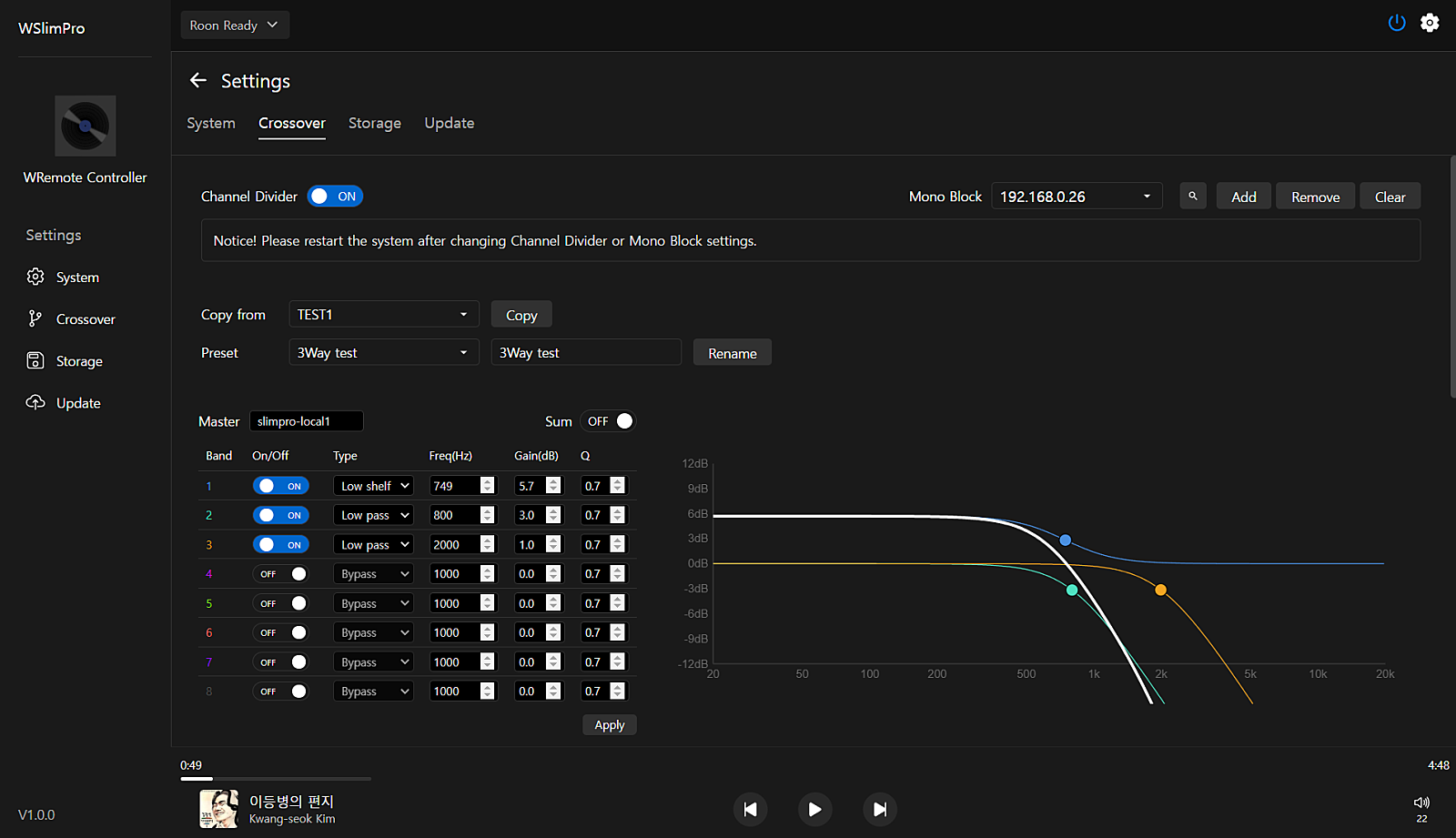
Task: Open band 2 Low pass type dropdown
Action: pyautogui.click(x=373, y=515)
